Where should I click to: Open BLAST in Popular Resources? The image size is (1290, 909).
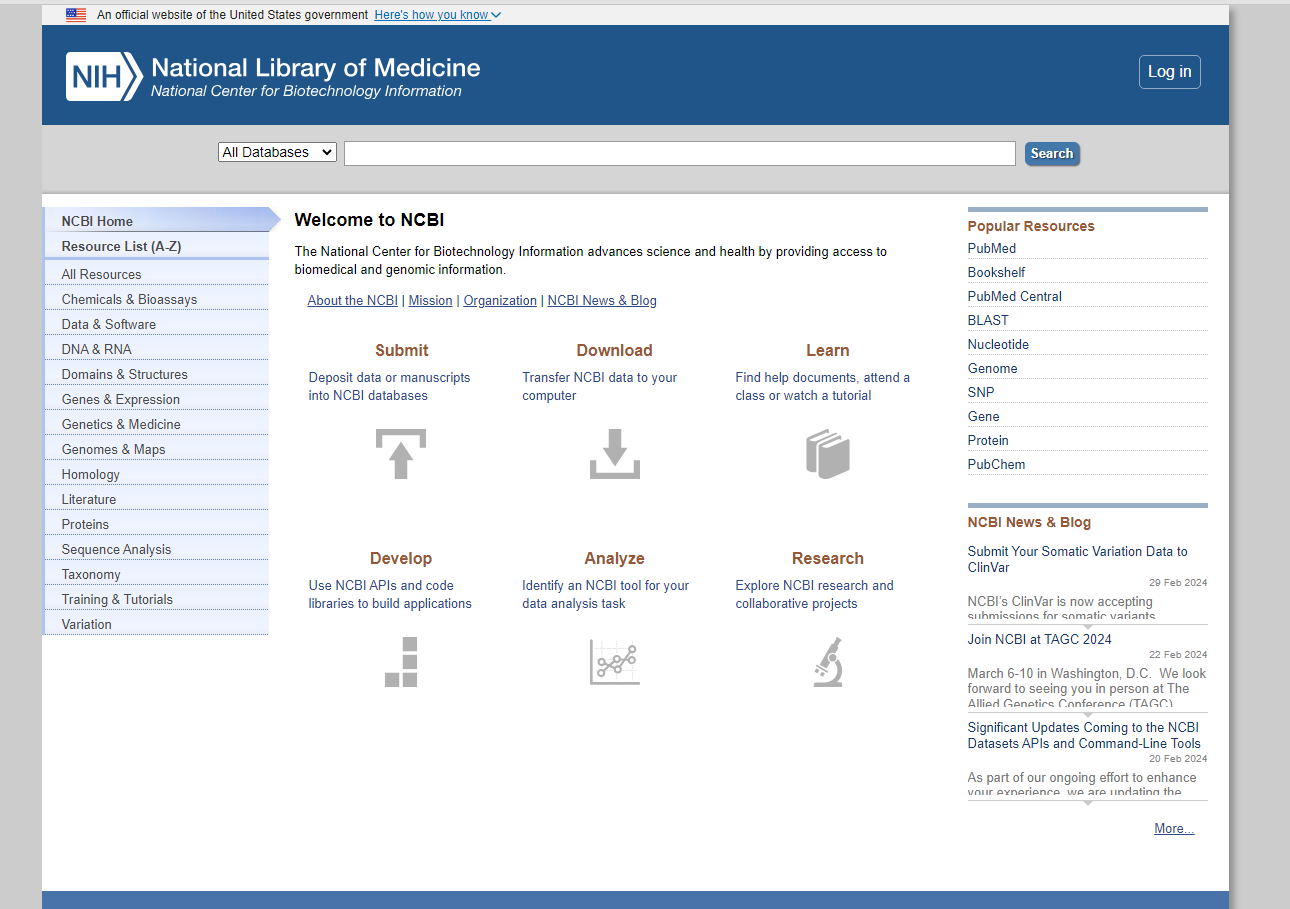[x=988, y=320]
